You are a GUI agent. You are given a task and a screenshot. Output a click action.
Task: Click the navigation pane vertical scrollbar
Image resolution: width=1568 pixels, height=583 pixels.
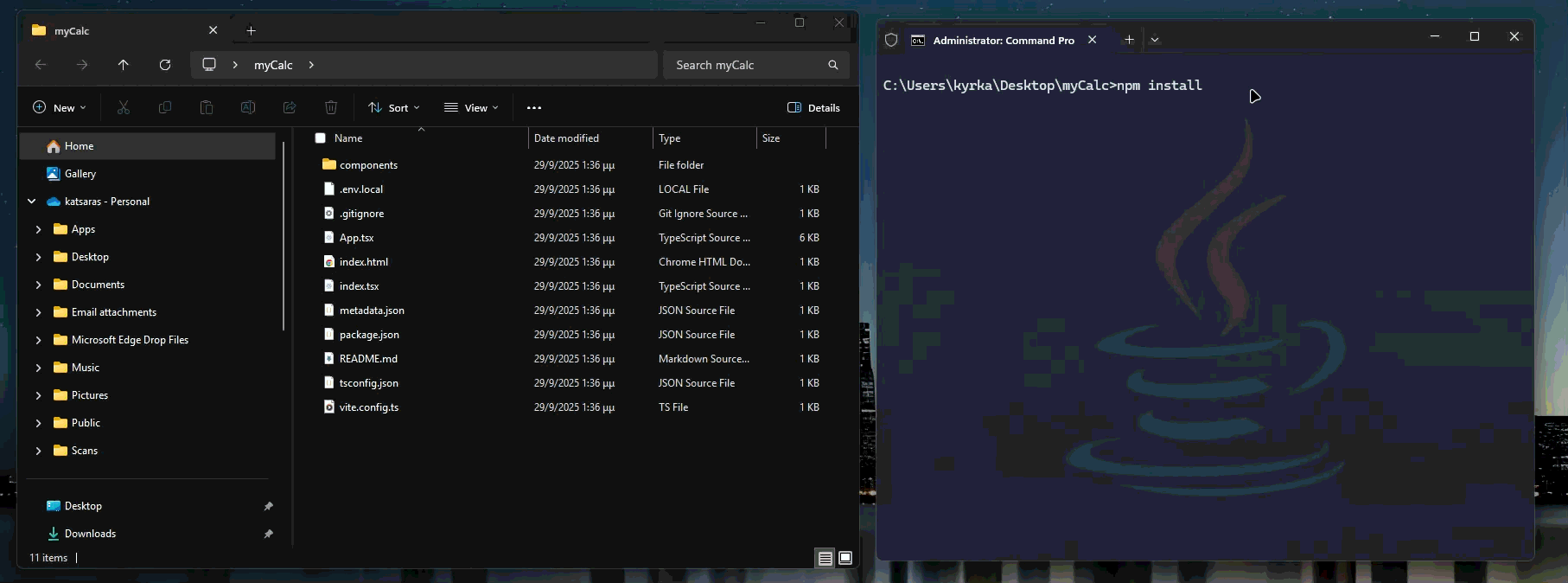(284, 236)
